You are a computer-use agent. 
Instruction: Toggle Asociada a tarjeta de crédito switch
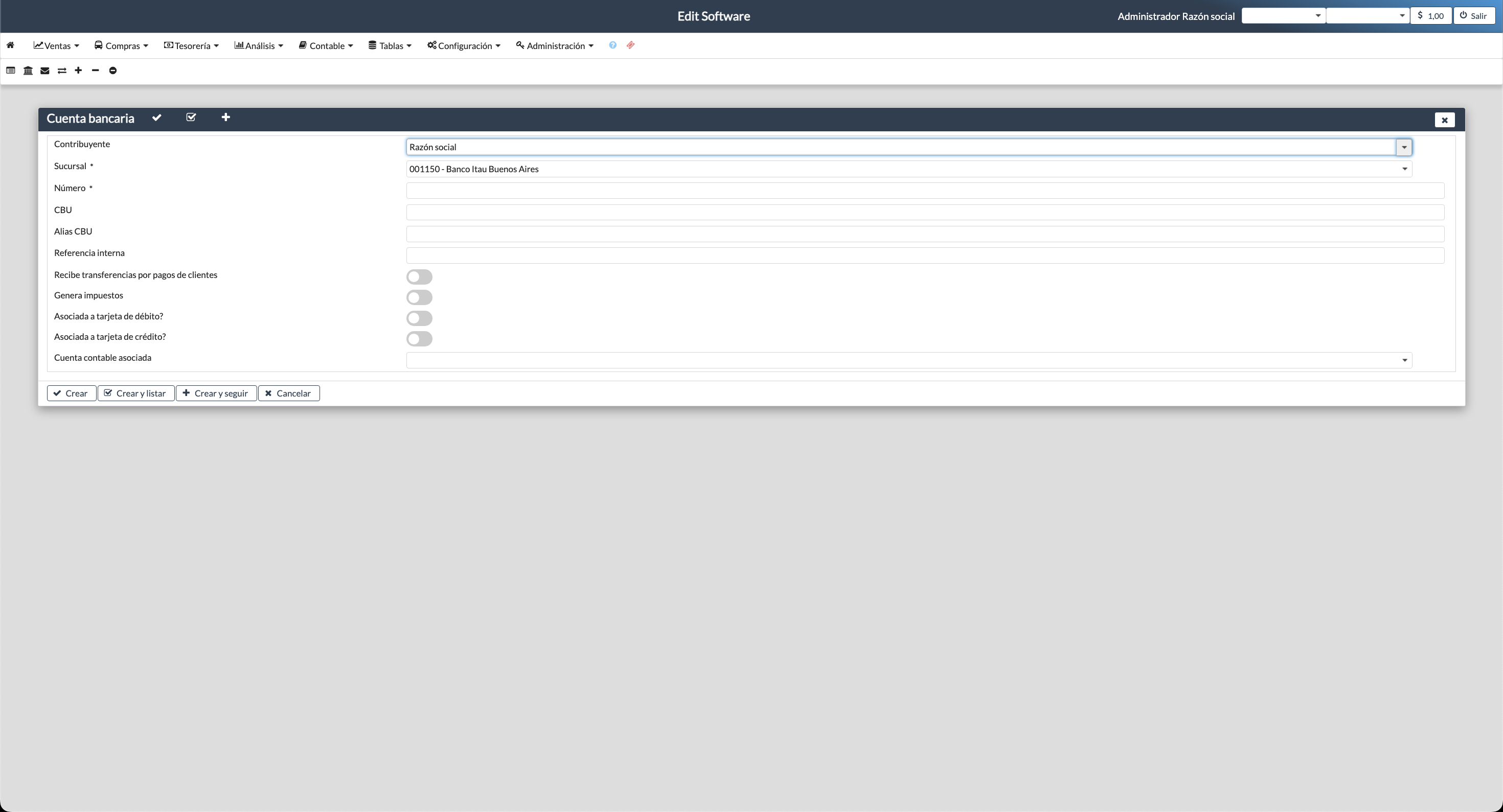point(419,339)
